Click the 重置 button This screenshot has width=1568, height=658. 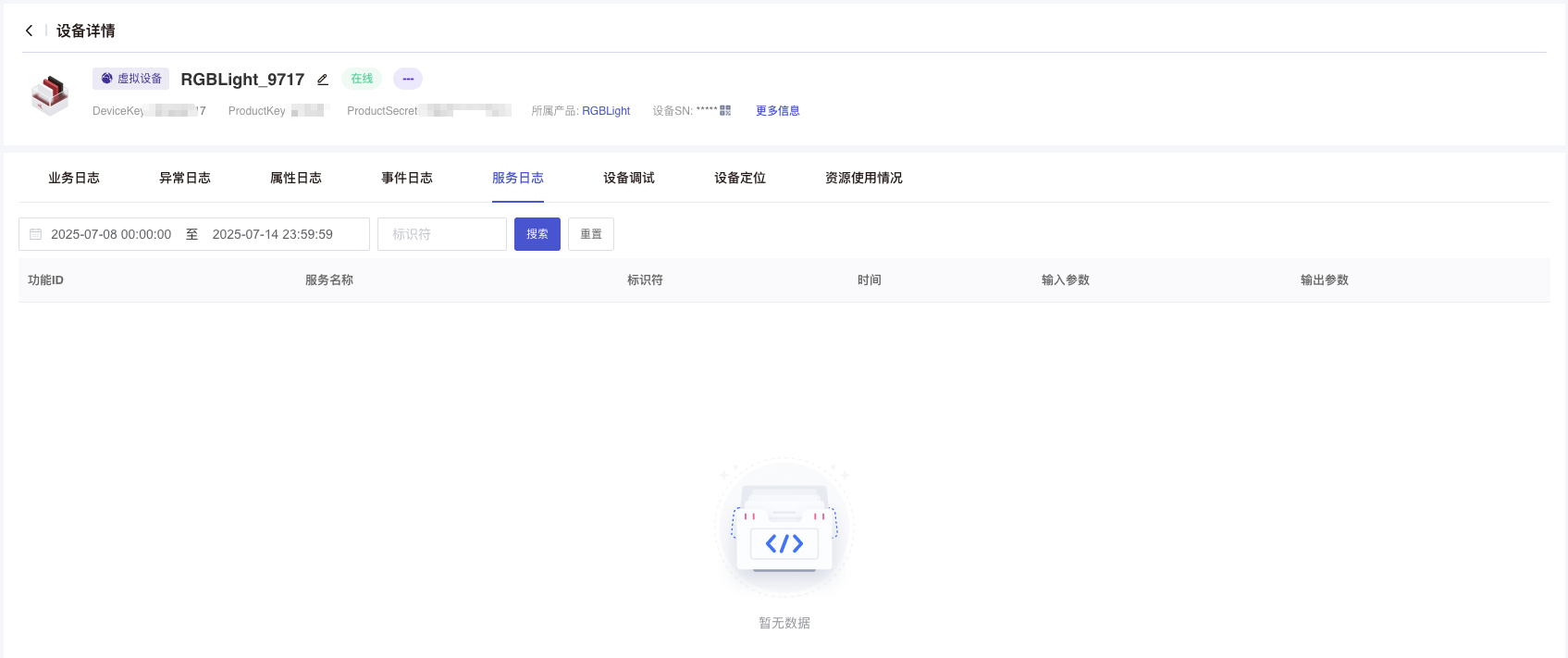click(591, 234)
